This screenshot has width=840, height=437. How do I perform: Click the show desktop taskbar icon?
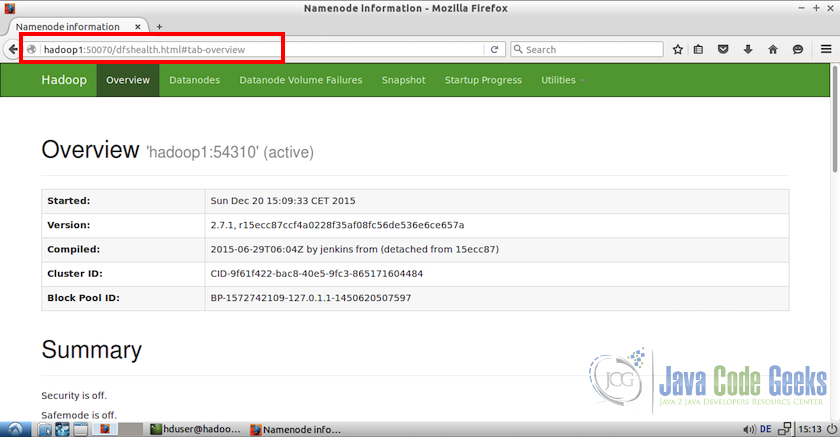[80, 430]
